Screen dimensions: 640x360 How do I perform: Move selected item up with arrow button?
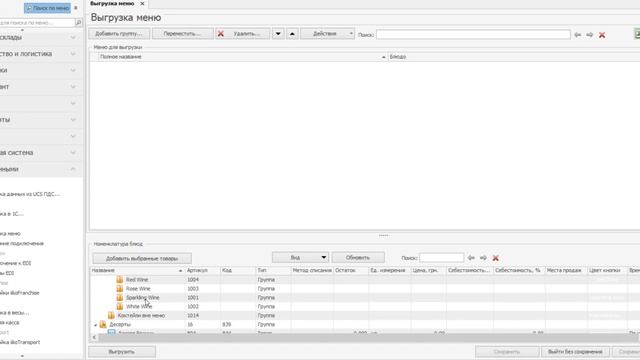pos(292,34)
